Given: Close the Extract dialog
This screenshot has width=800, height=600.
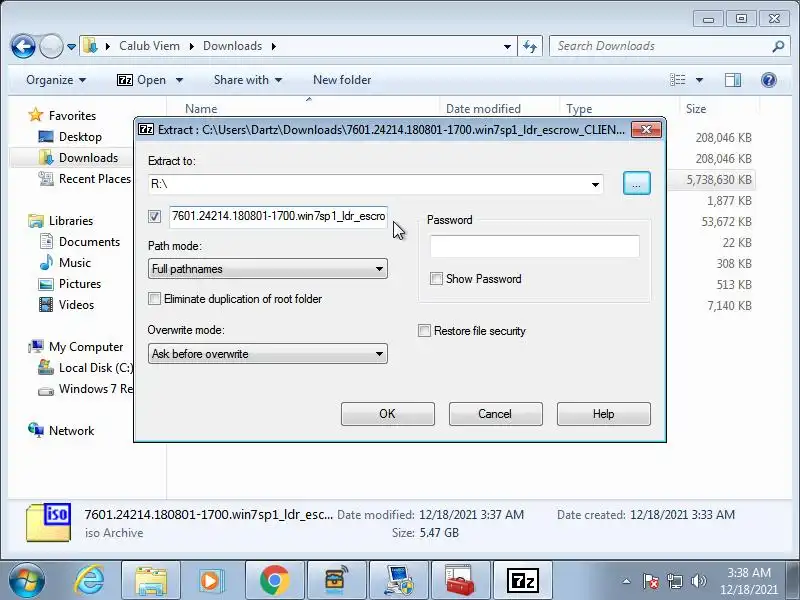Looking at the screenshot, I should (646, 130).
